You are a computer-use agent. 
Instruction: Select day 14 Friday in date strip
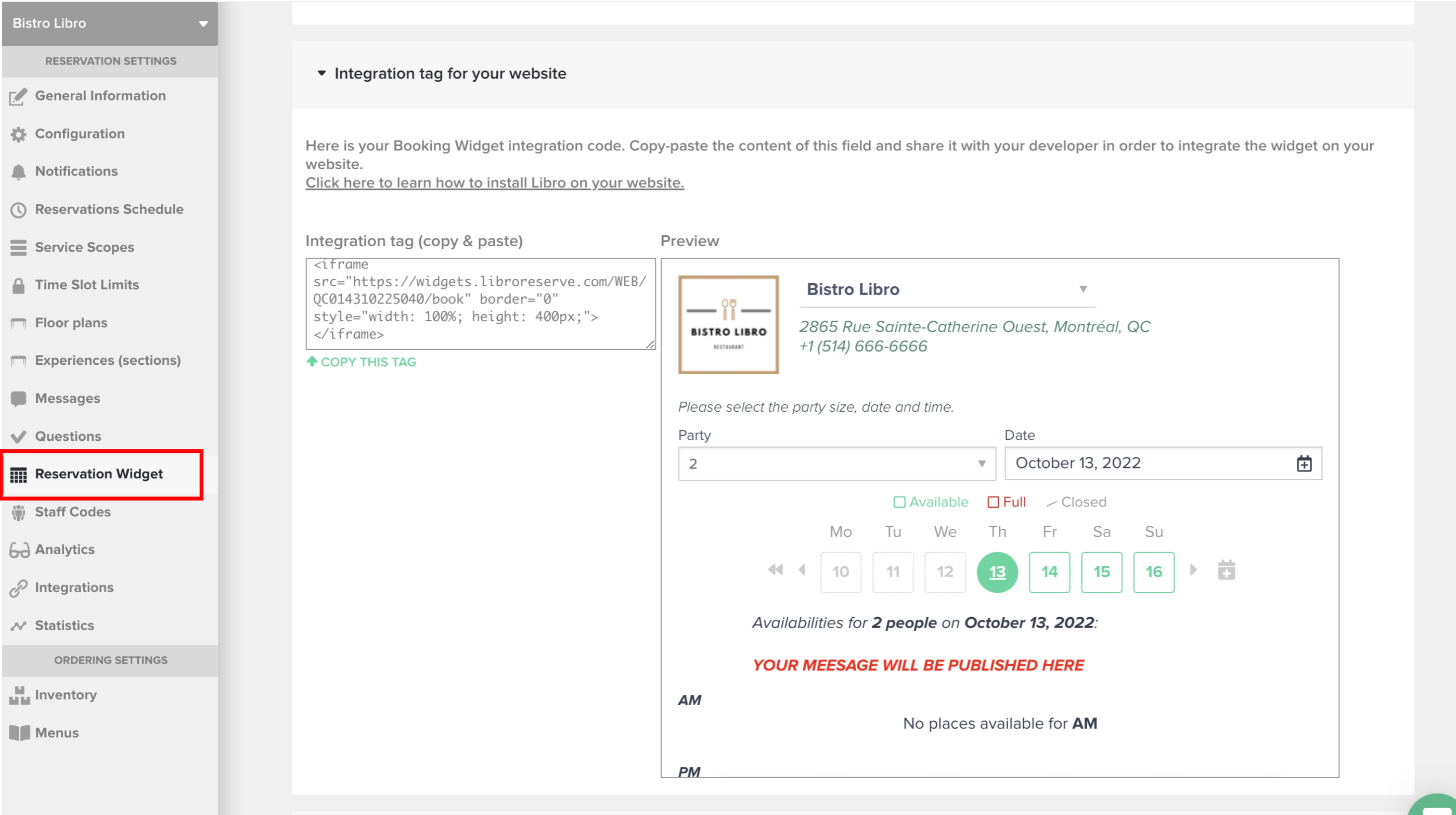[1049, 572]
